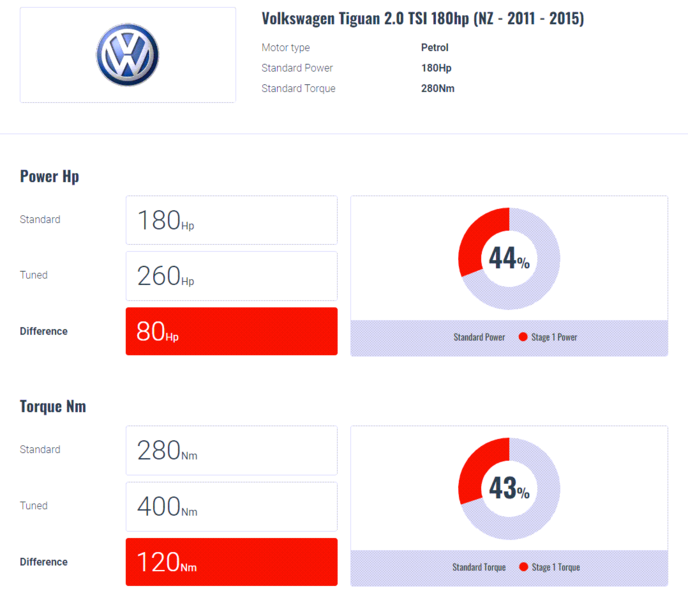Viewport: 688px width, 600px height.
Task: Click the Petrol motor type value
Action: [x=434, y=47]
